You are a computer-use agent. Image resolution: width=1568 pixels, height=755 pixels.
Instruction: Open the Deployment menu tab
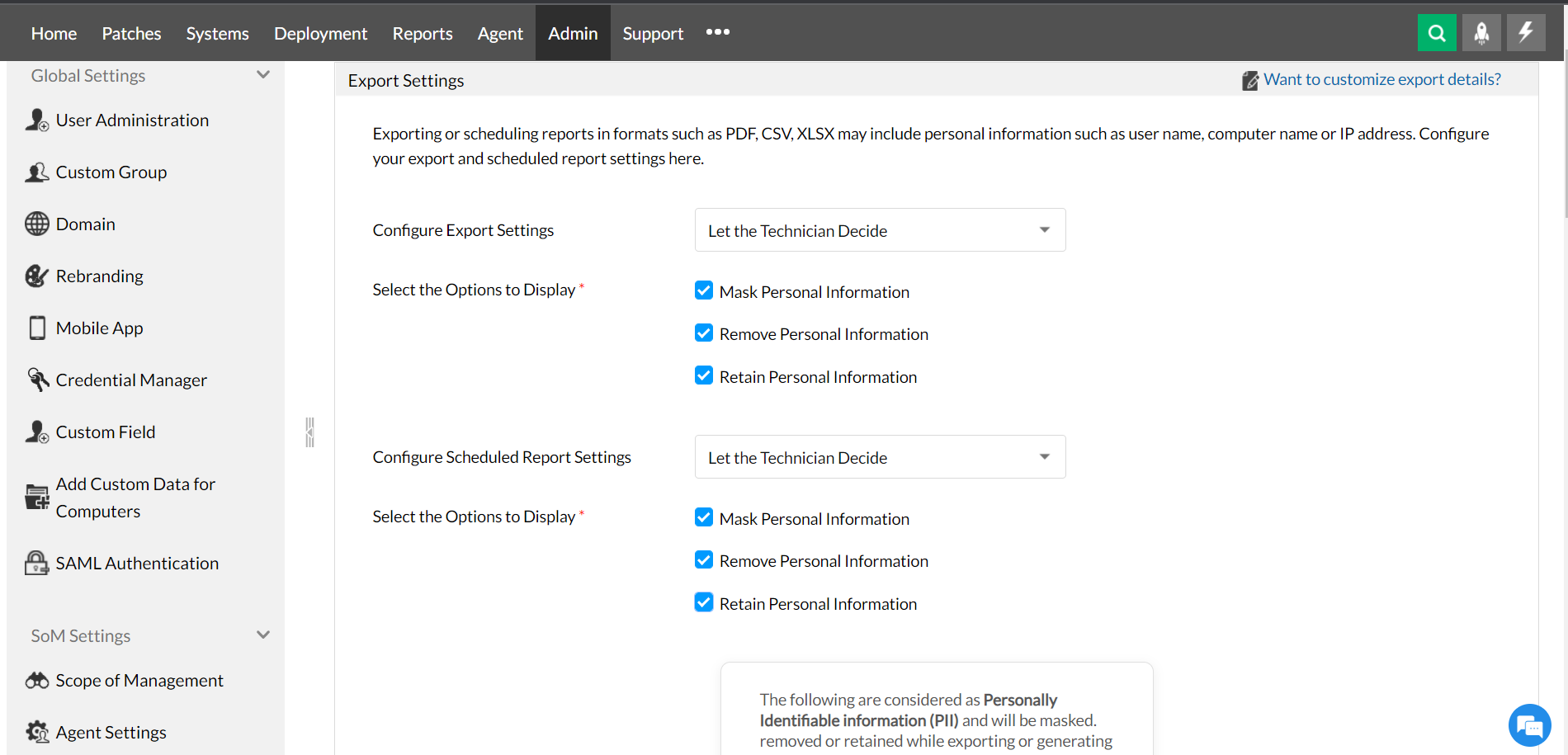click(320, 33)
